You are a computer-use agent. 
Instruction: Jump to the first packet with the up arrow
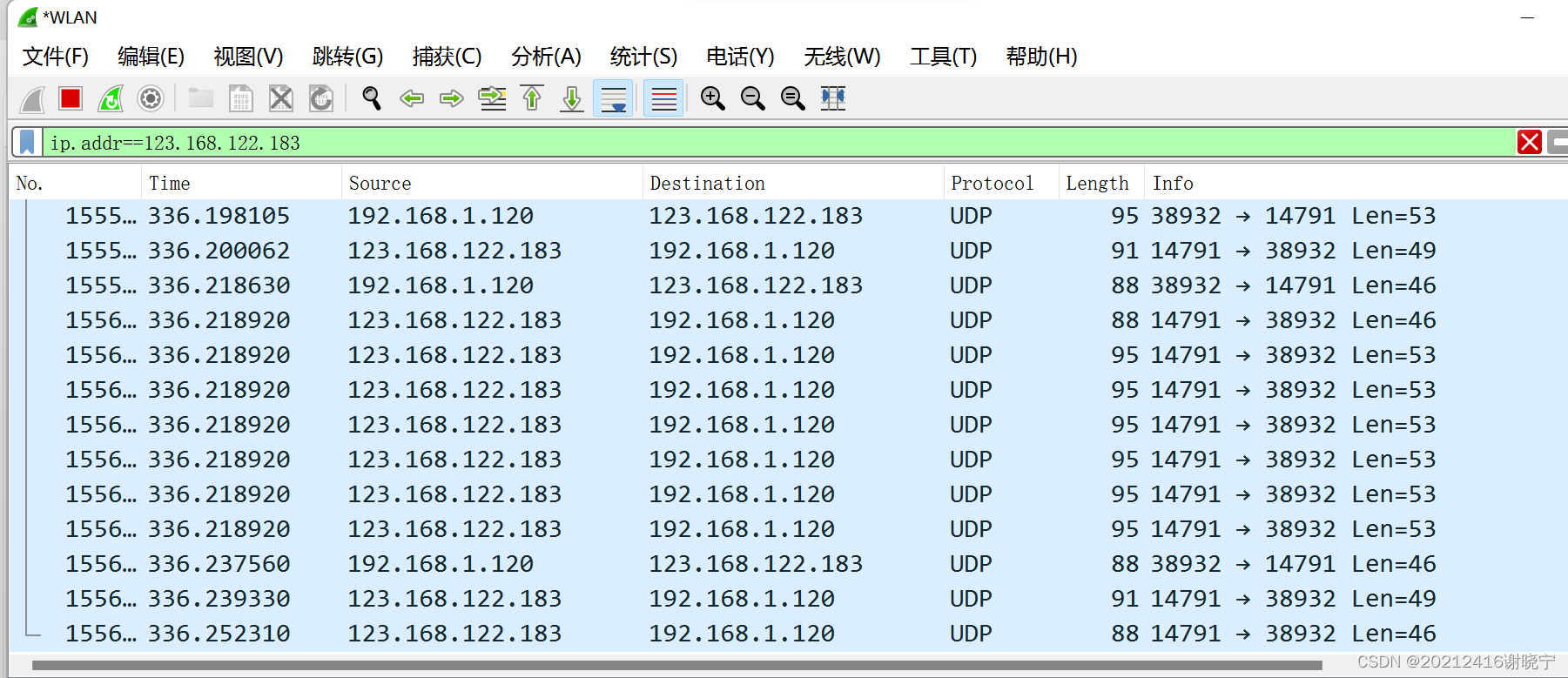532,98
